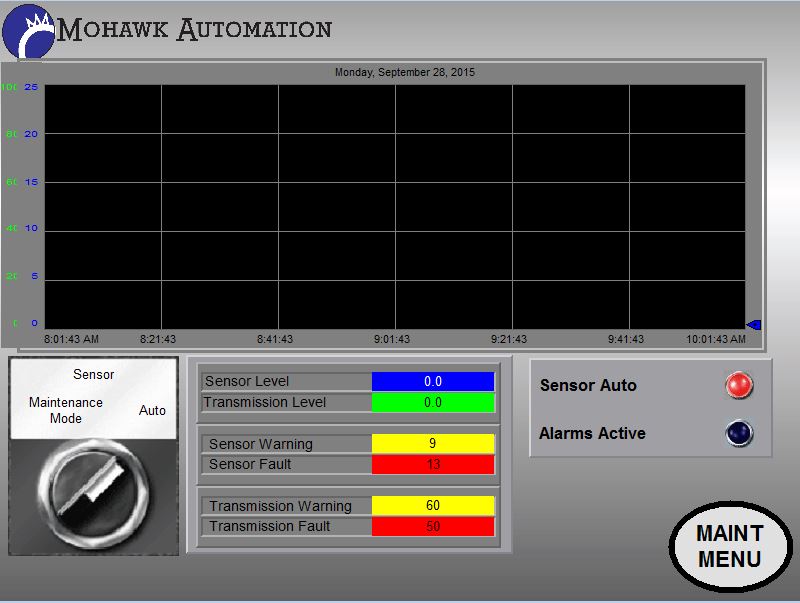The height and width of the screenshot is (603, 800).
Task: Select the Sensor Level value field
Action: point(433,381)
